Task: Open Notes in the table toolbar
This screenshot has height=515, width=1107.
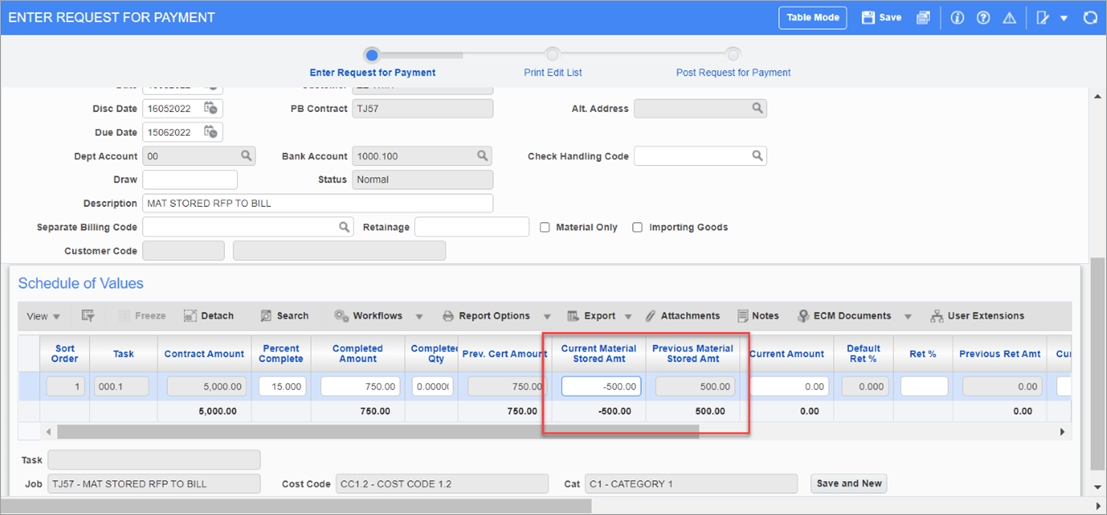Action: pyautogui.click(x=758, y=316)
